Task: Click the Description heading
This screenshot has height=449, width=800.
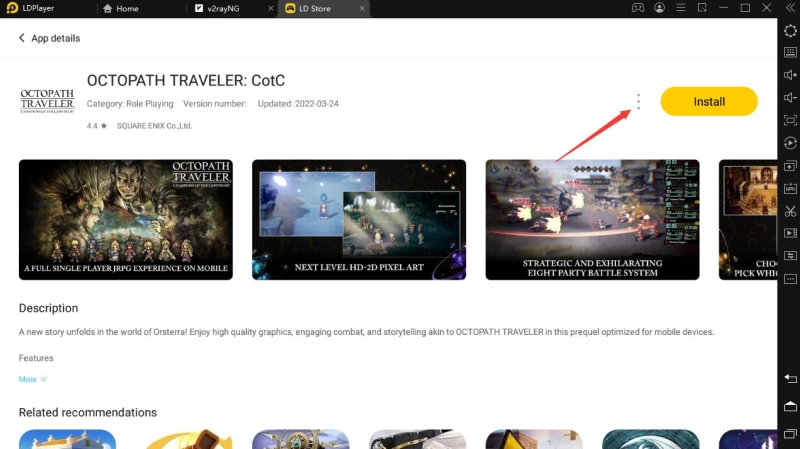Action: pyautogui.click(x=48, y=308)
